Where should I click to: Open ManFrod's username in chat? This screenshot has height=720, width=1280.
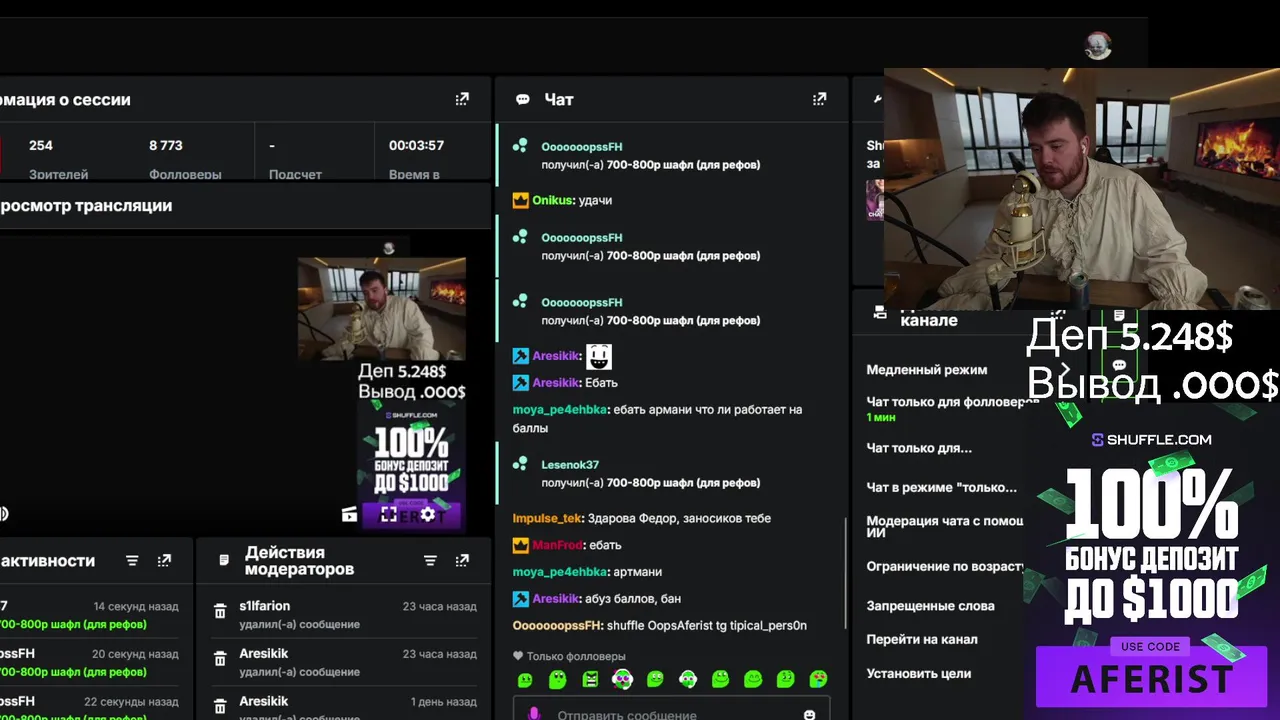(x=557, y=545)
